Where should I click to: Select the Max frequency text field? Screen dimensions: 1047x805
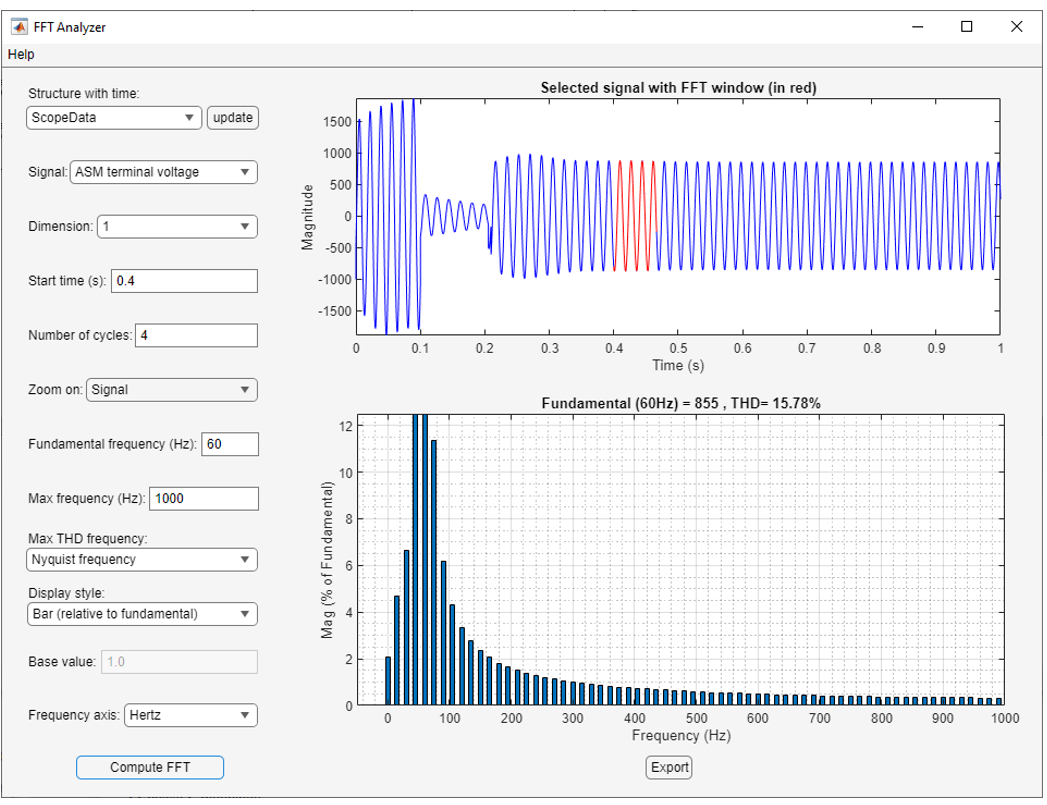point(204,498)
